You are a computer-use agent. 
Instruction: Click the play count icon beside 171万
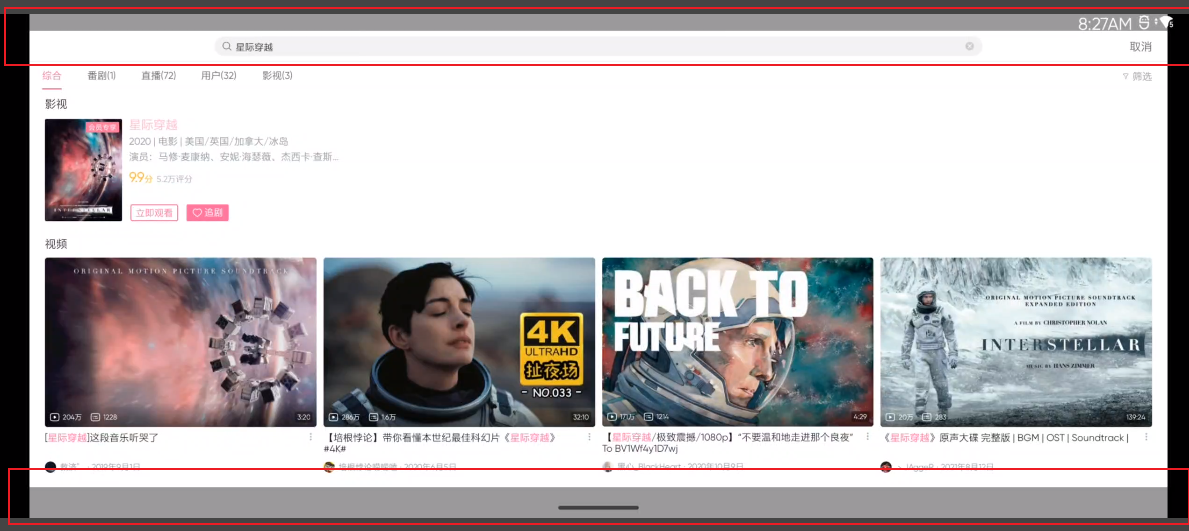point(612,417)
